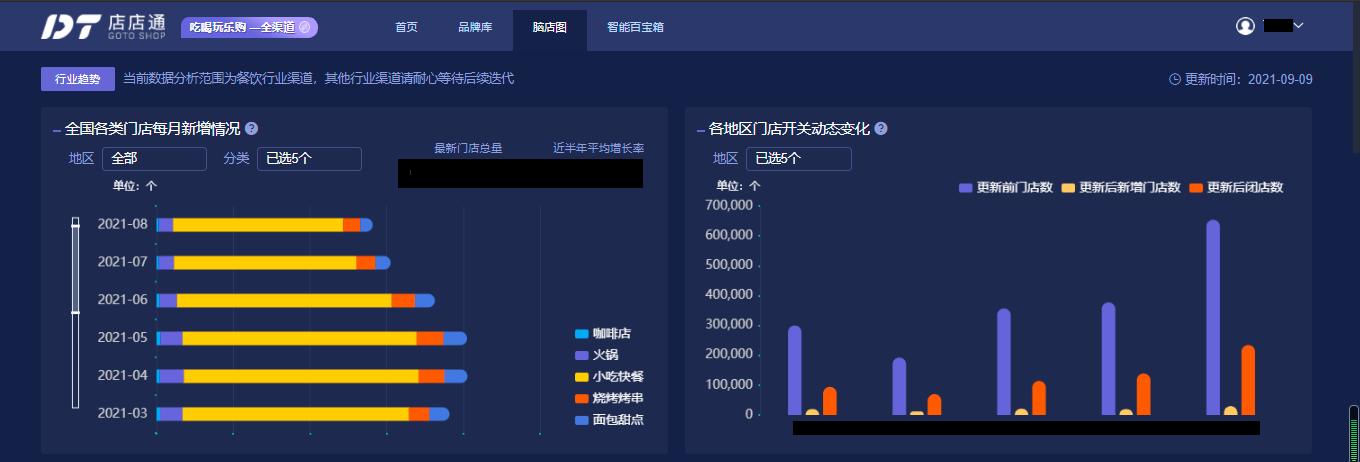Screen dimensions: 1360x462
Task: Toggle 更新后新增门店数 legend series
Action: (x=1122, y=187)
